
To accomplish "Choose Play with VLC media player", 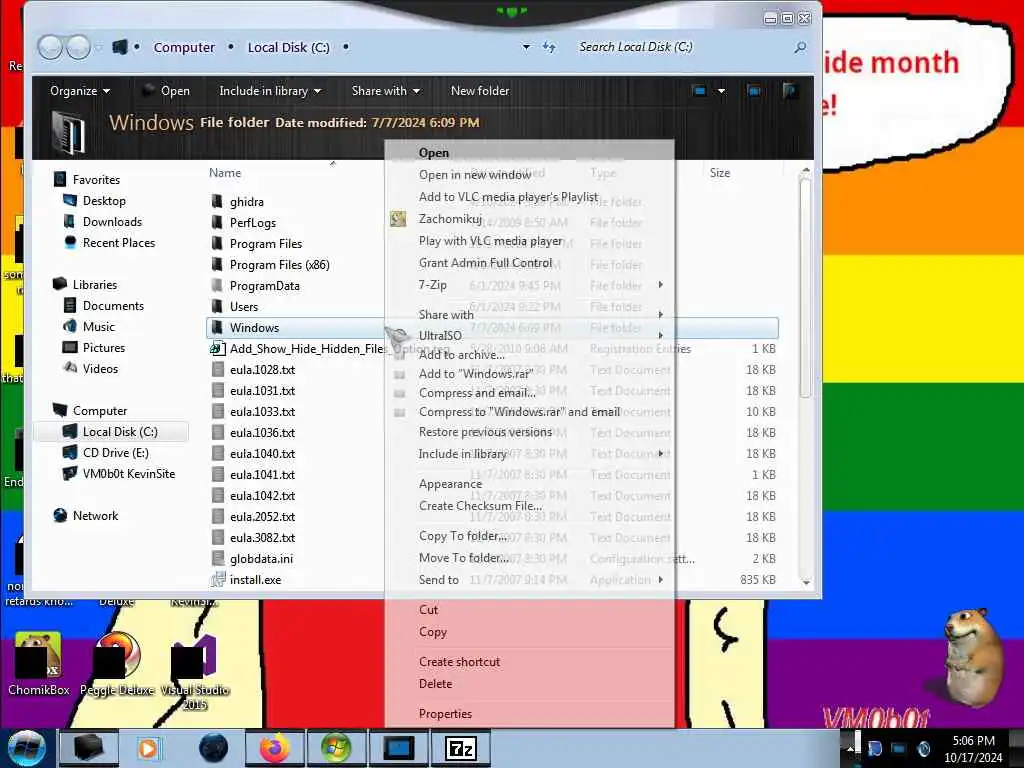I will point(490,241).
